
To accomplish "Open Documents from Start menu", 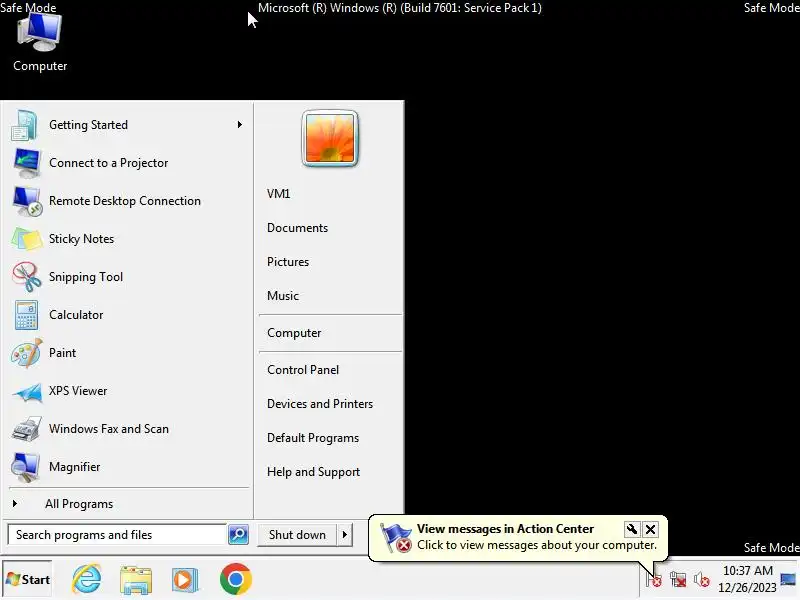I will tap(297, 228).
